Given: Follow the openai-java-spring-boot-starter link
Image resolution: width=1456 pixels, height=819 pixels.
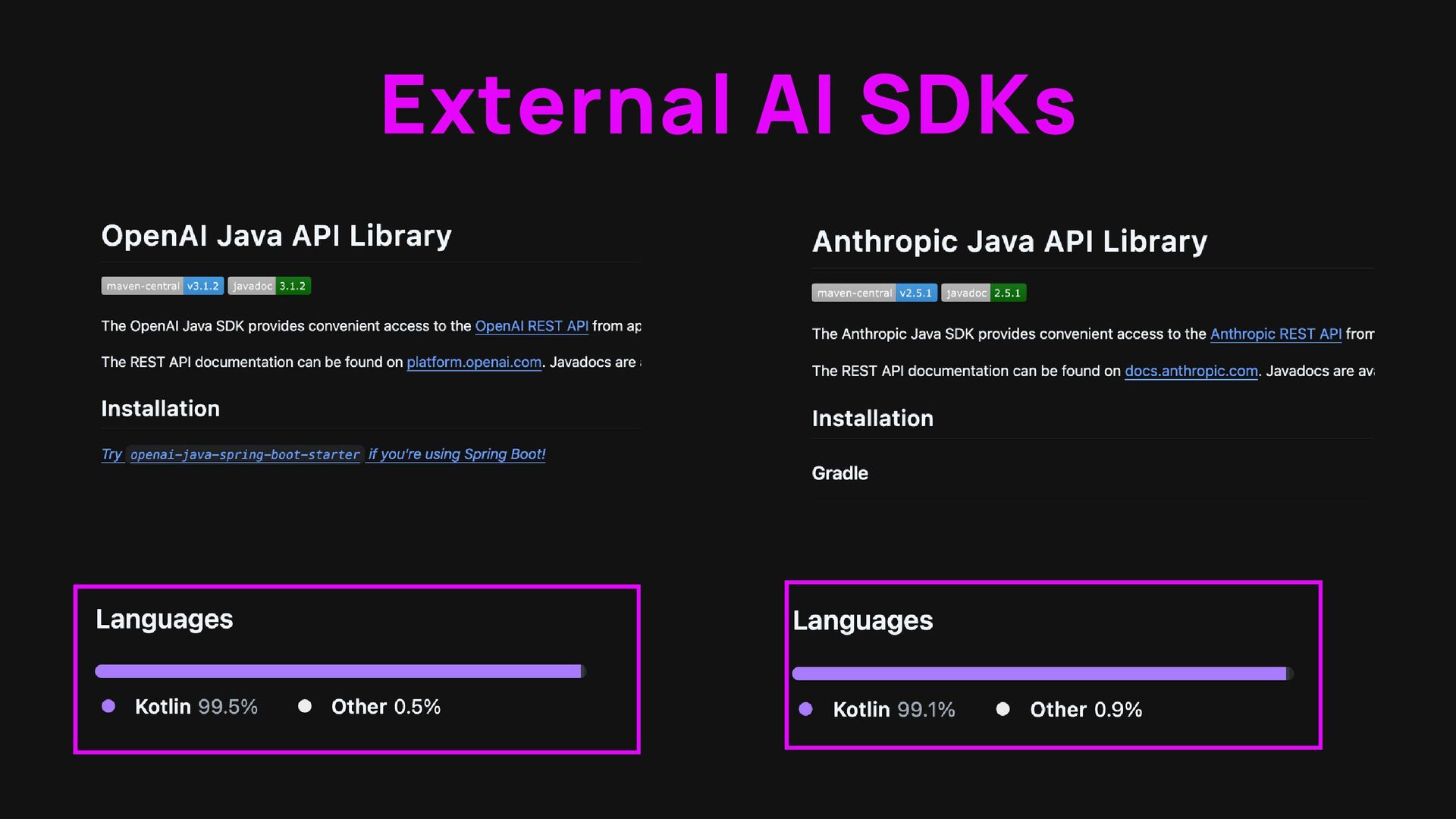Looking at the screenshot, I should pyautogui.click(x=245, y=454).
